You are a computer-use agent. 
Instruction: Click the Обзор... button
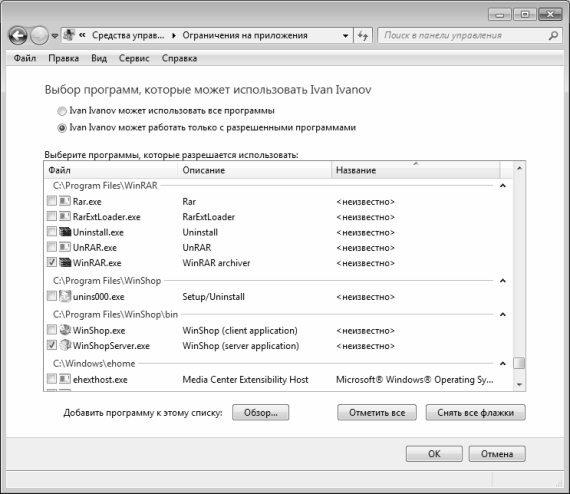pyautogui.click(x=261, y=413)
